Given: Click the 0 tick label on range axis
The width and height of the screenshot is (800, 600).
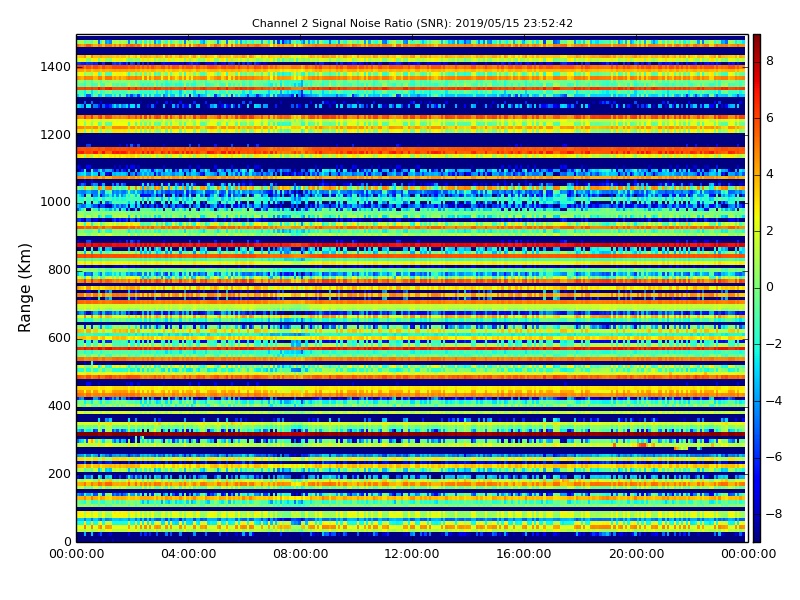Looking at the screenshot, I should coord(67,541).
